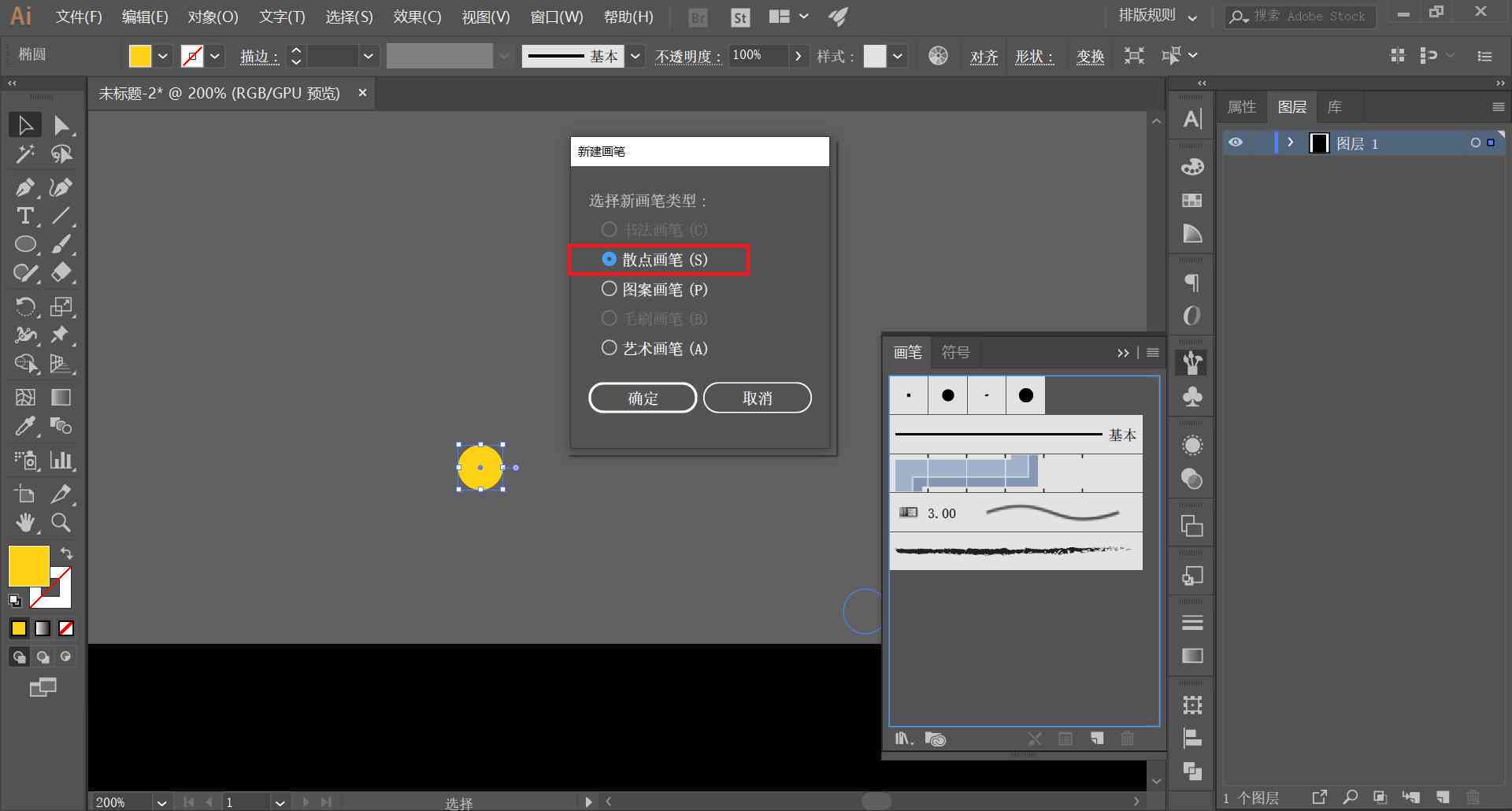Toggle visibility eye of 图层 1
Screen dimensions: 1512x811
(1236, 143)
